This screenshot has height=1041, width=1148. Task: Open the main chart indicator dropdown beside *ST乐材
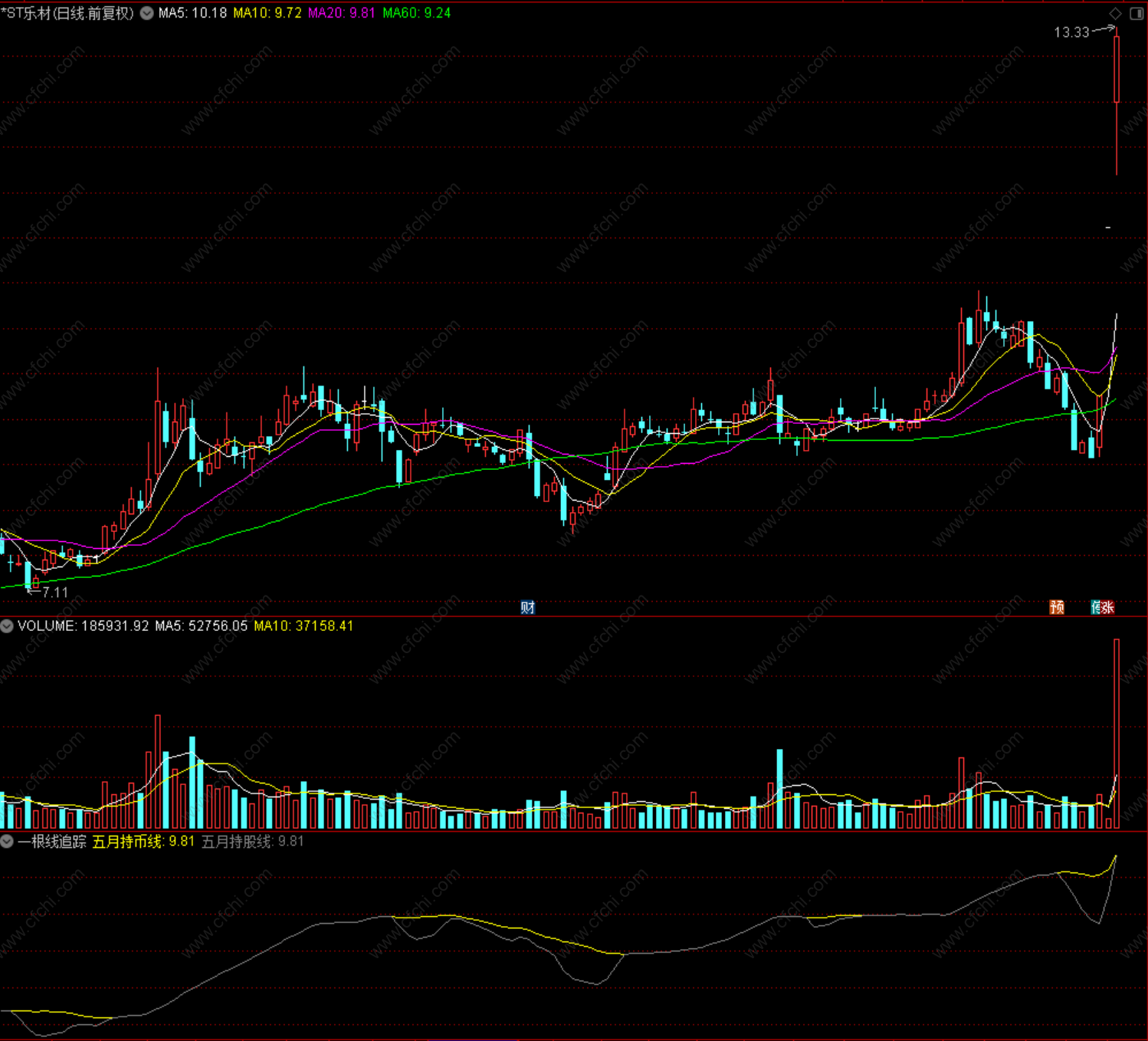pyautogui.click(x=146, y=13)
